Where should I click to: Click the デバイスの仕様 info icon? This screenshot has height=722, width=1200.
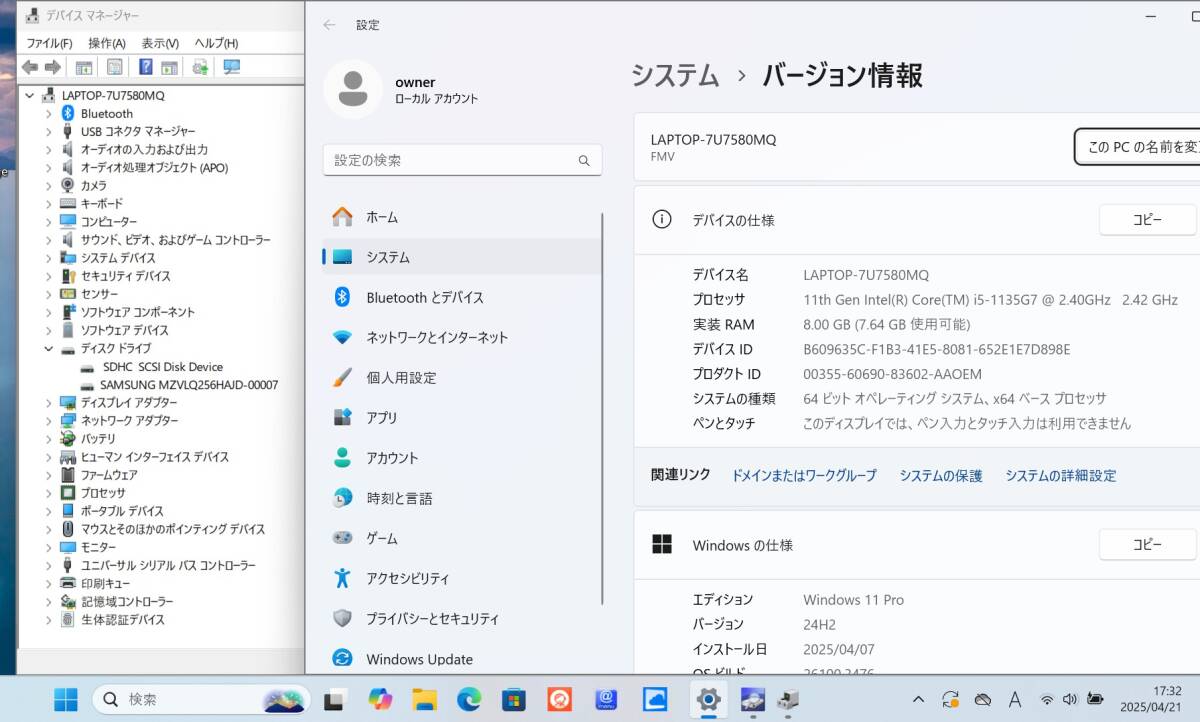pyautogui.click(x=661, y=220)
